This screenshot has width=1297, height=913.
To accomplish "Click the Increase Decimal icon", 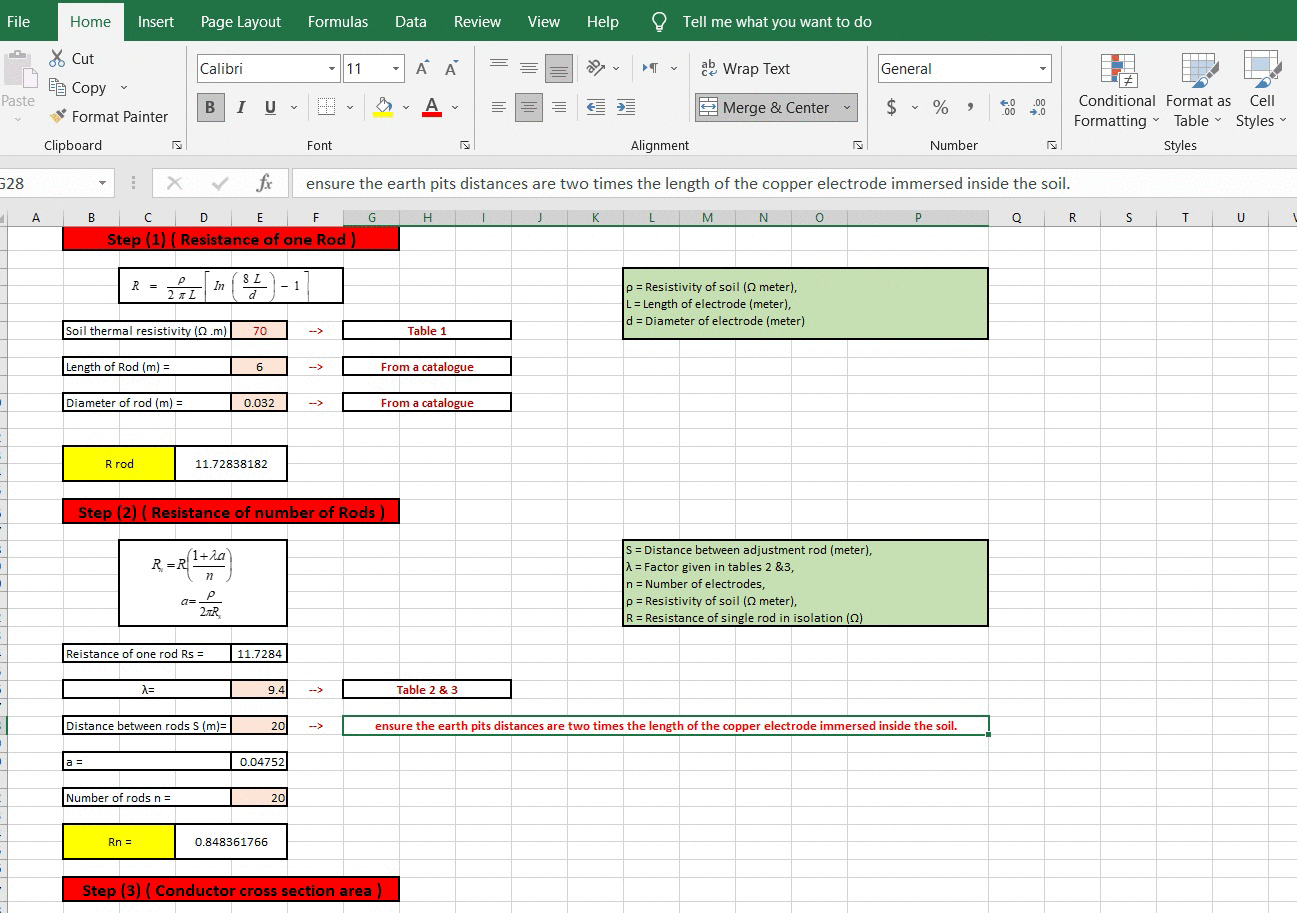I will (x=1008, y=107).
